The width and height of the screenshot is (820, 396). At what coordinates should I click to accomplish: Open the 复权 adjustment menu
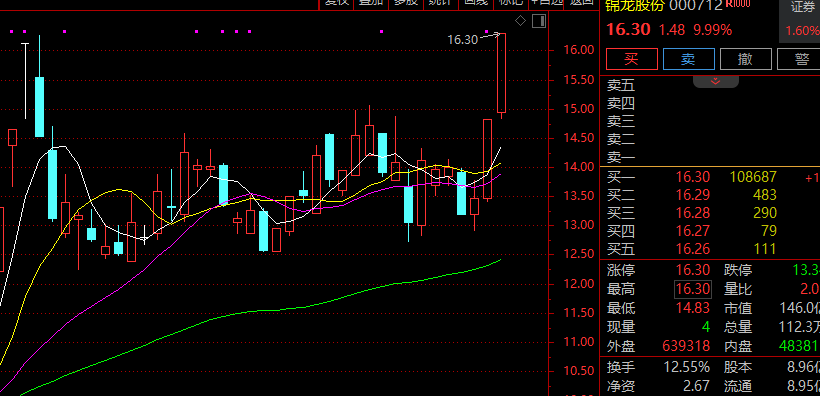point(336,4)
